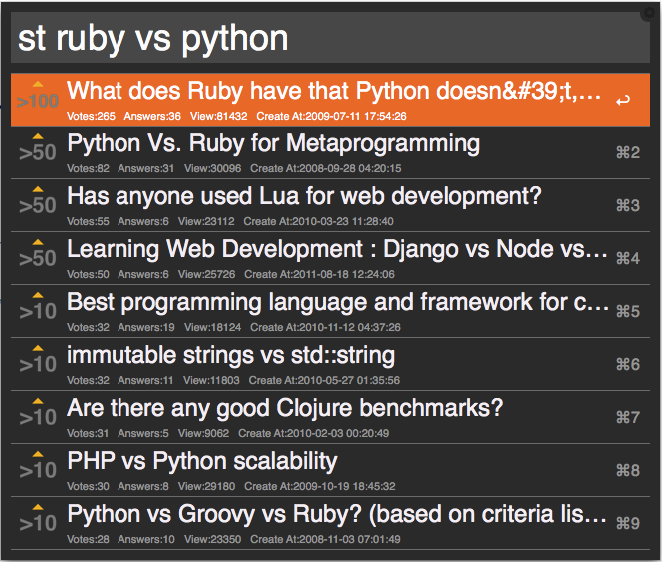Click the ⌘2 shortcut label

628,152
